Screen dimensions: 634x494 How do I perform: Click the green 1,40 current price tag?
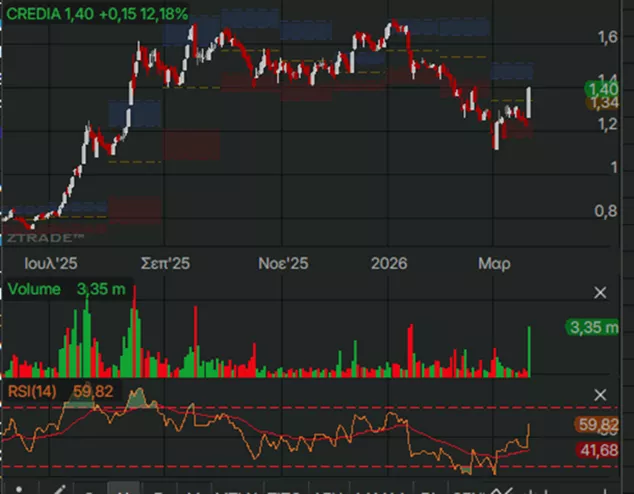pyautogui.click(x=604, y=89)
